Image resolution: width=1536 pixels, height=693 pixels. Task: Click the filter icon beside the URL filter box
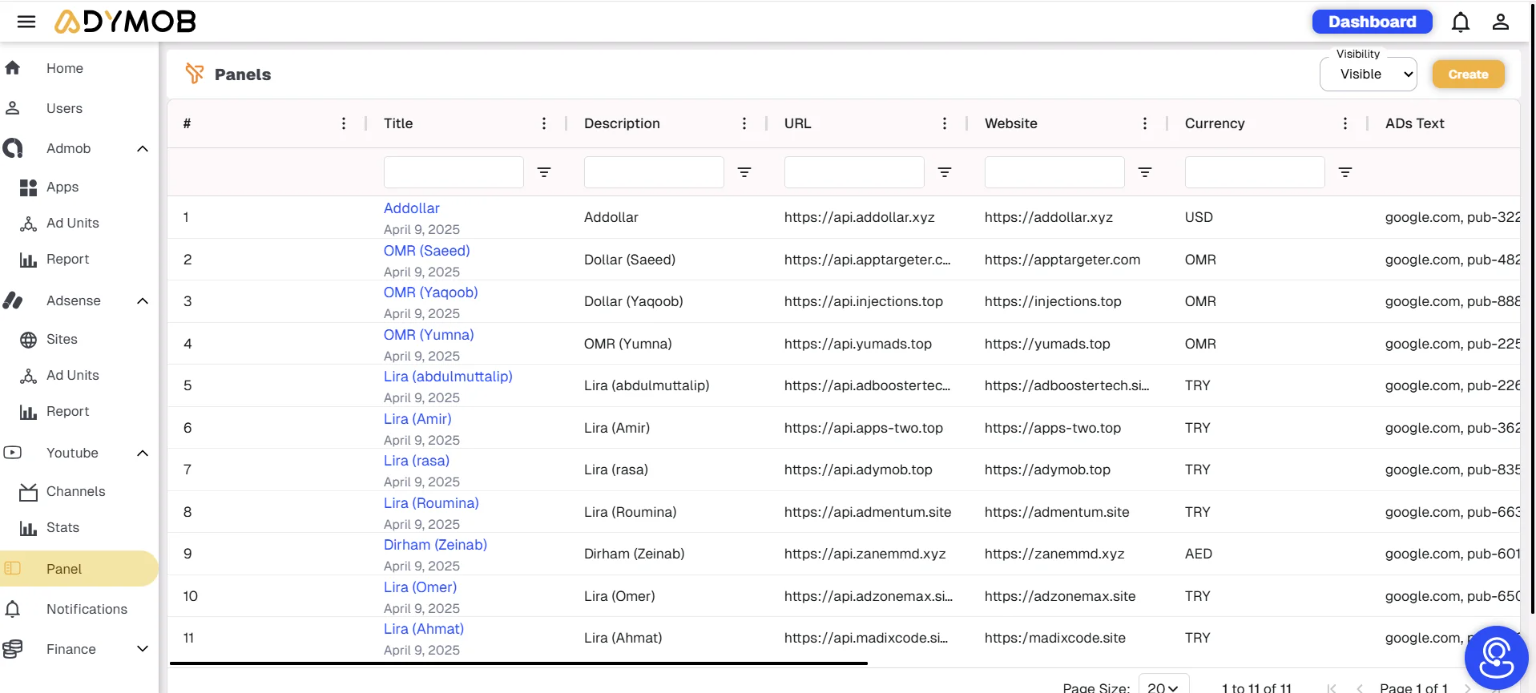(944, 172)
